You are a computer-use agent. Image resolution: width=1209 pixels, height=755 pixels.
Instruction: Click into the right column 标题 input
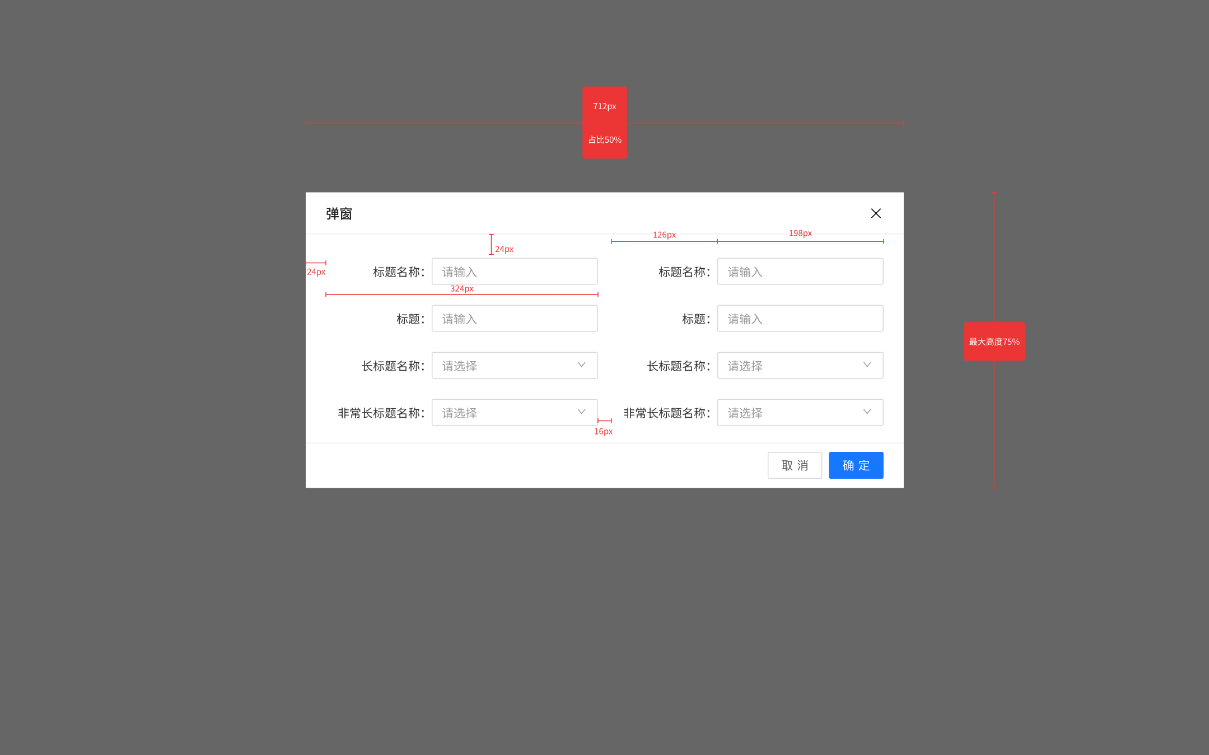pyautogui.click(x=799, y=319)
